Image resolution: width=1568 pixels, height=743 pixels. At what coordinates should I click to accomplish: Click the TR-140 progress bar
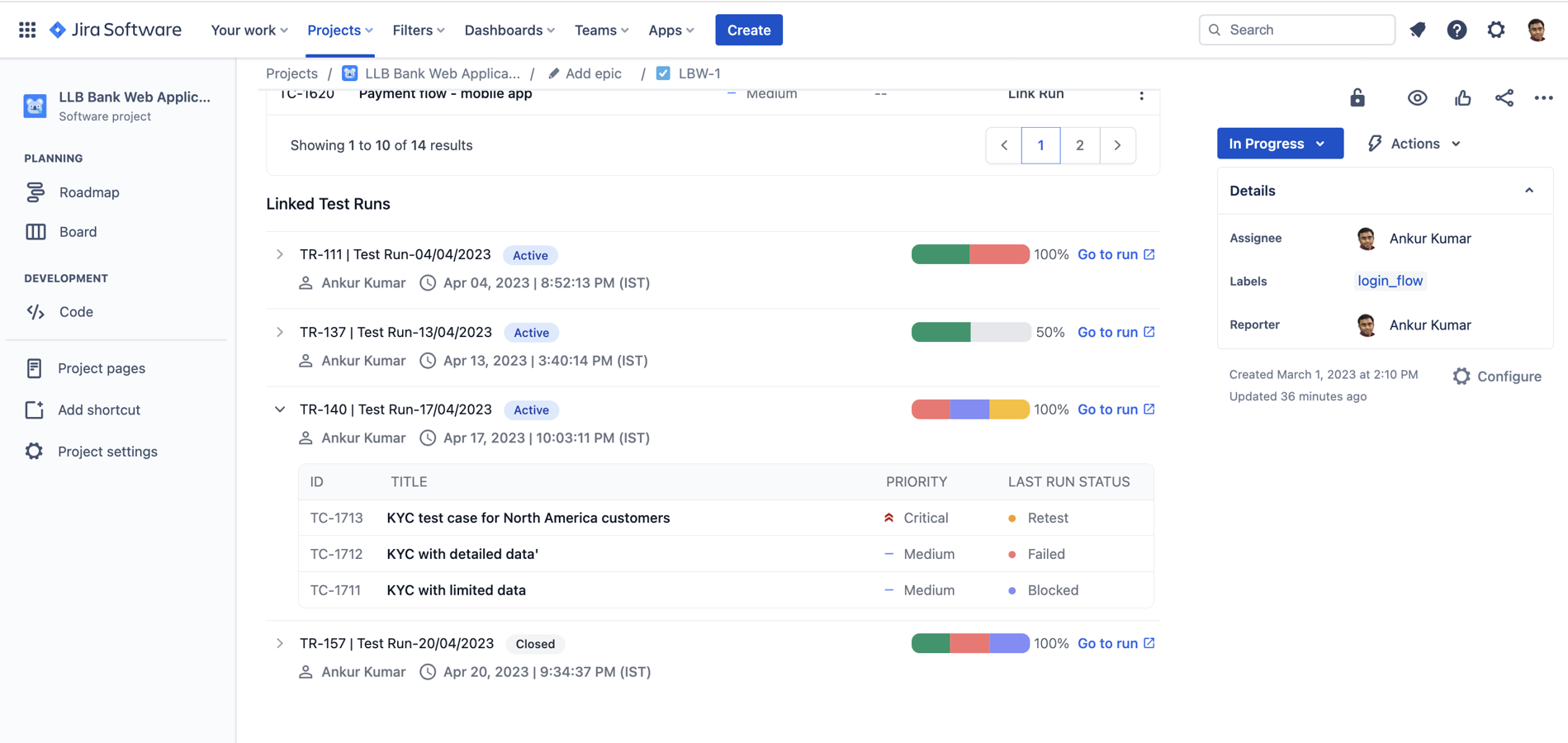[970, 409]
